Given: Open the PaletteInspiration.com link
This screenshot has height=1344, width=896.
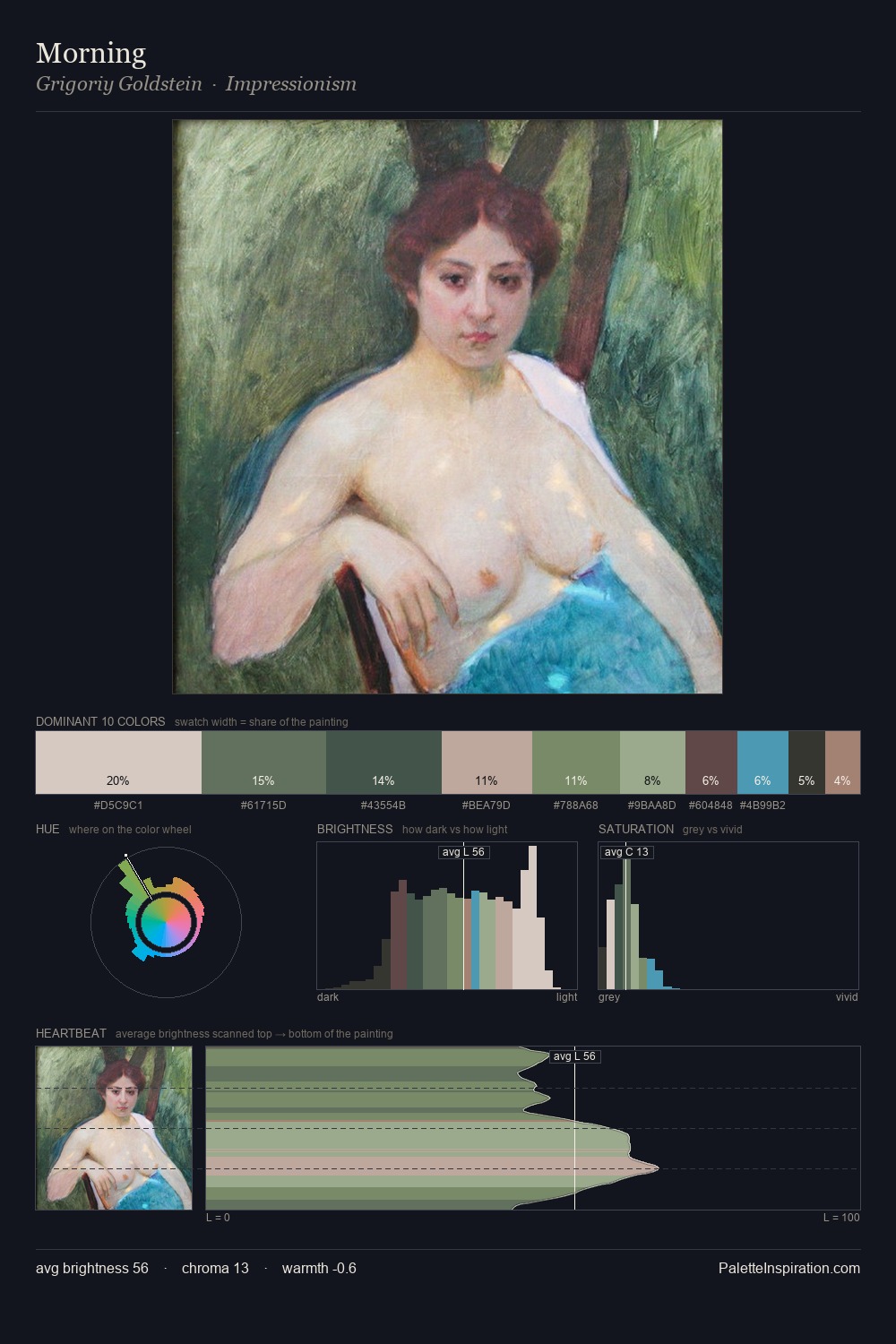Looking at the screenshot, I should 789,1268.
